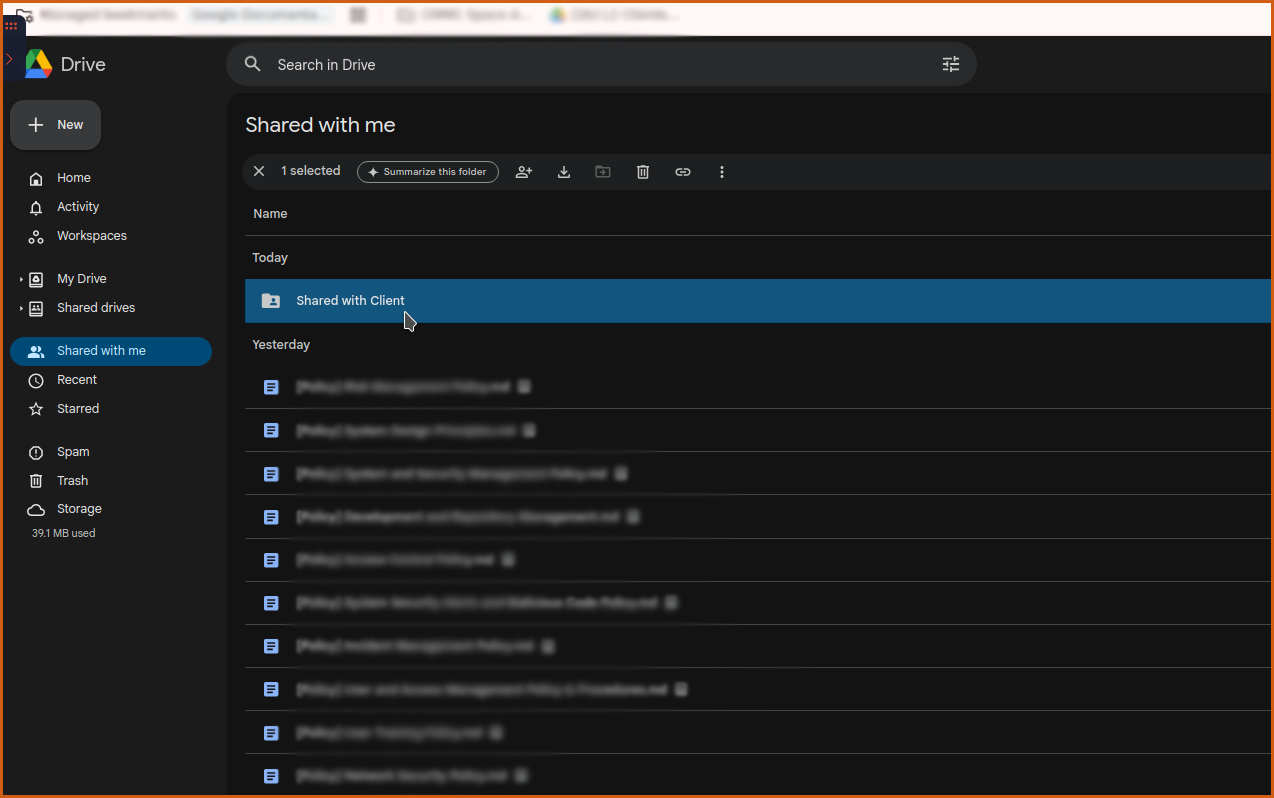
Task: Expand the My Drive tree arrow
Action: pos(21,279)
